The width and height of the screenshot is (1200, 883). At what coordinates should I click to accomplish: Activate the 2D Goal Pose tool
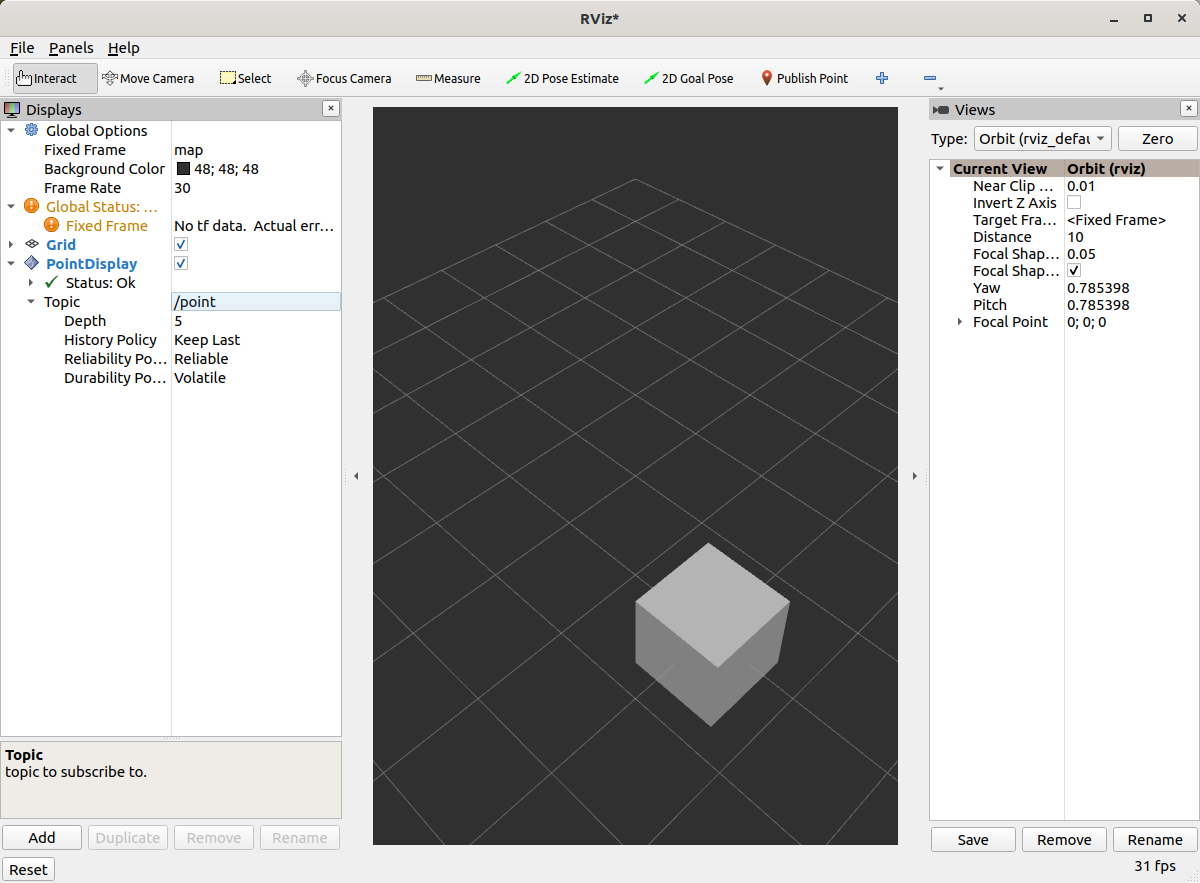[x=688, y=78]
